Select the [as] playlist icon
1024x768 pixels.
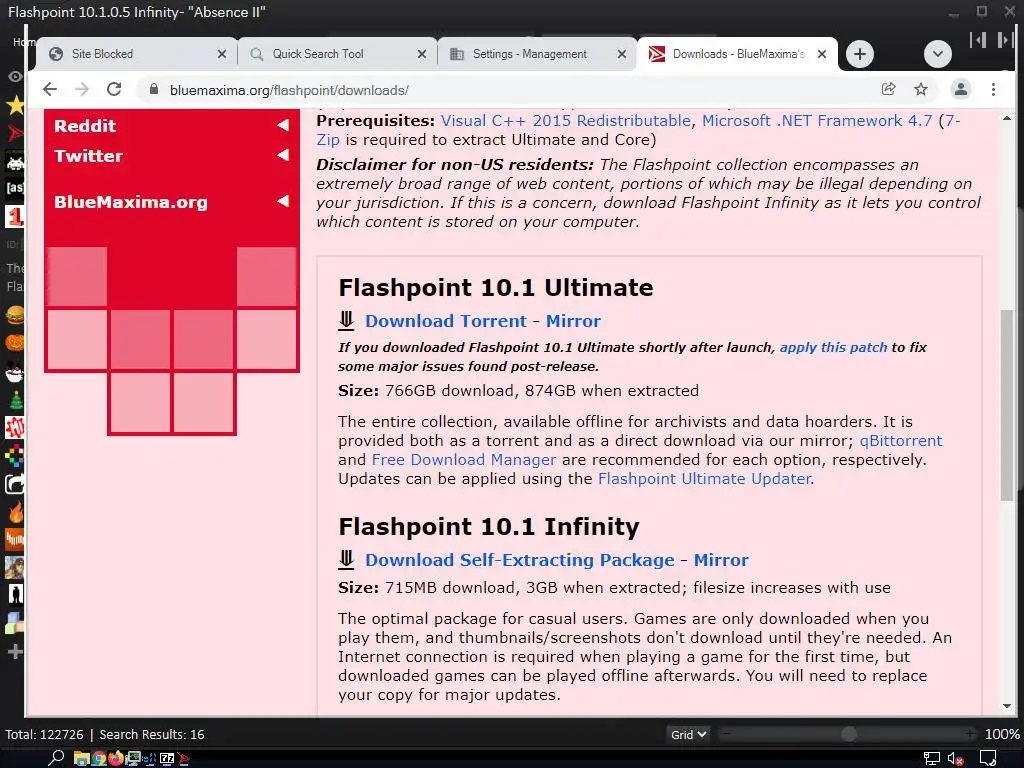(14, 188)
